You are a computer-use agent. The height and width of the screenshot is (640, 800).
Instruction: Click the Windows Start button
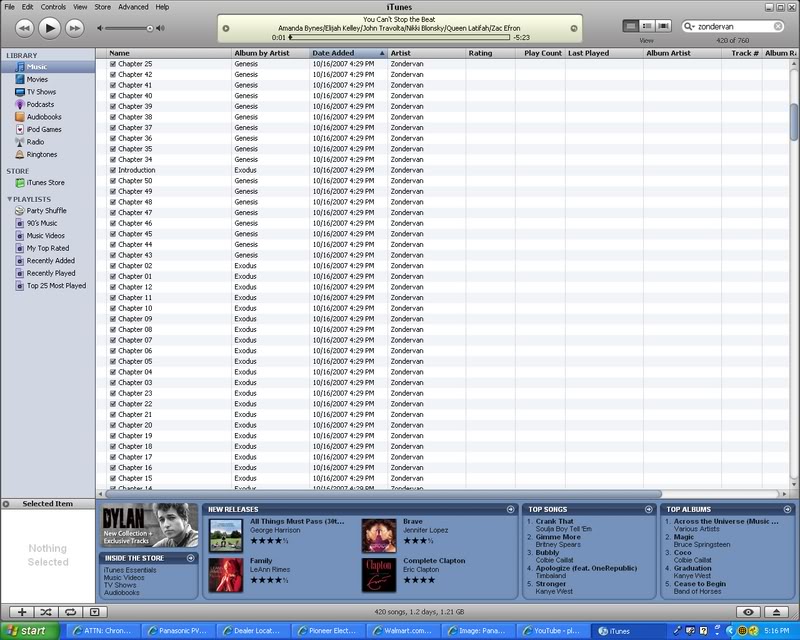(30, 631)
